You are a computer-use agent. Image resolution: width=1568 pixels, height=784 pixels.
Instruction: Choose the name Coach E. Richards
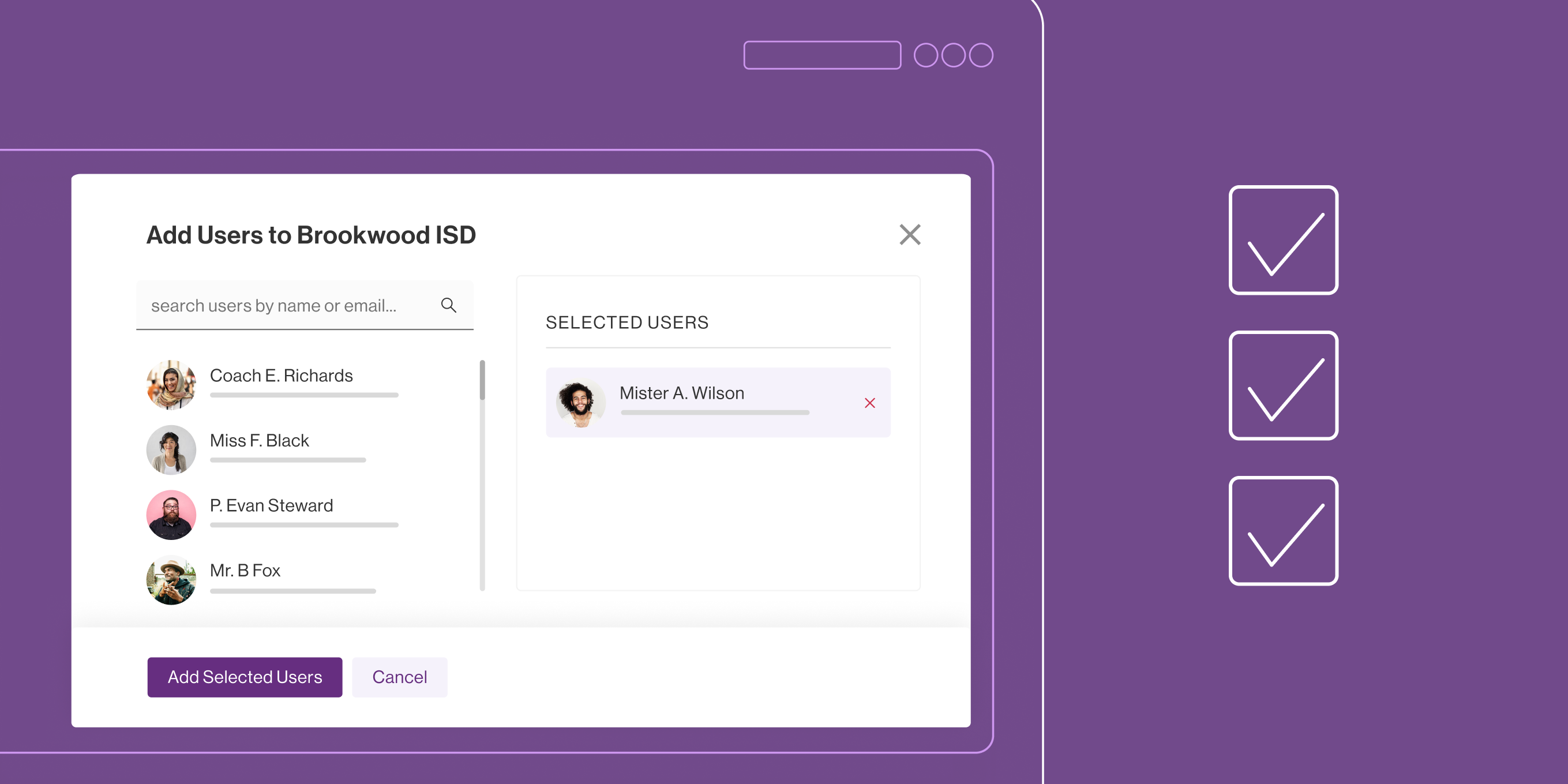point(281,376)
